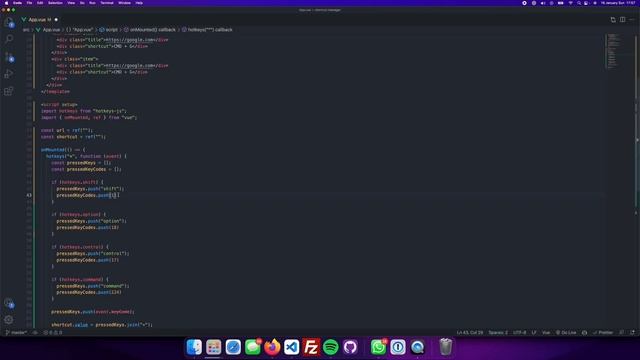The width and height of the screenshot is (640, 360).
Task: Click the unsaved dot on App.vue tab
Action: tap(56, 20)
